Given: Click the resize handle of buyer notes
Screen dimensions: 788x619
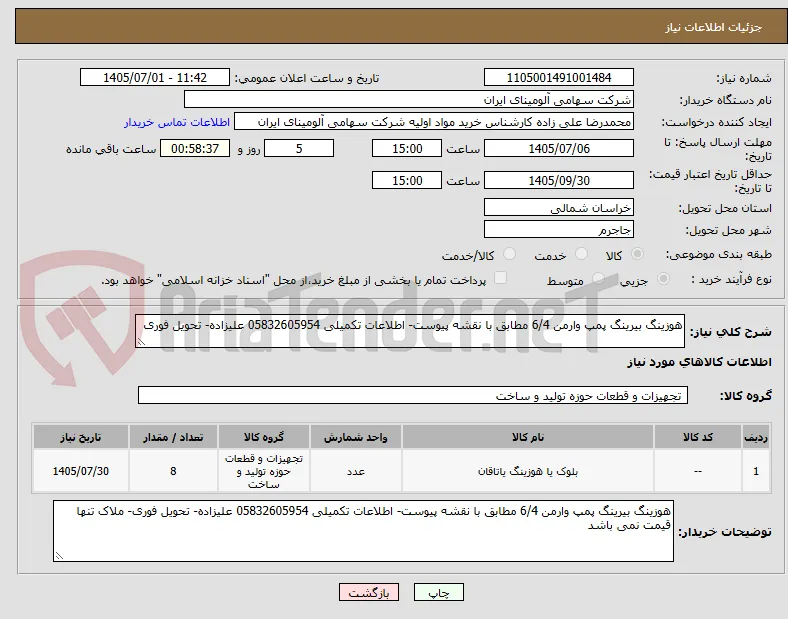Looking at the screenshot, I should [59, 556].
